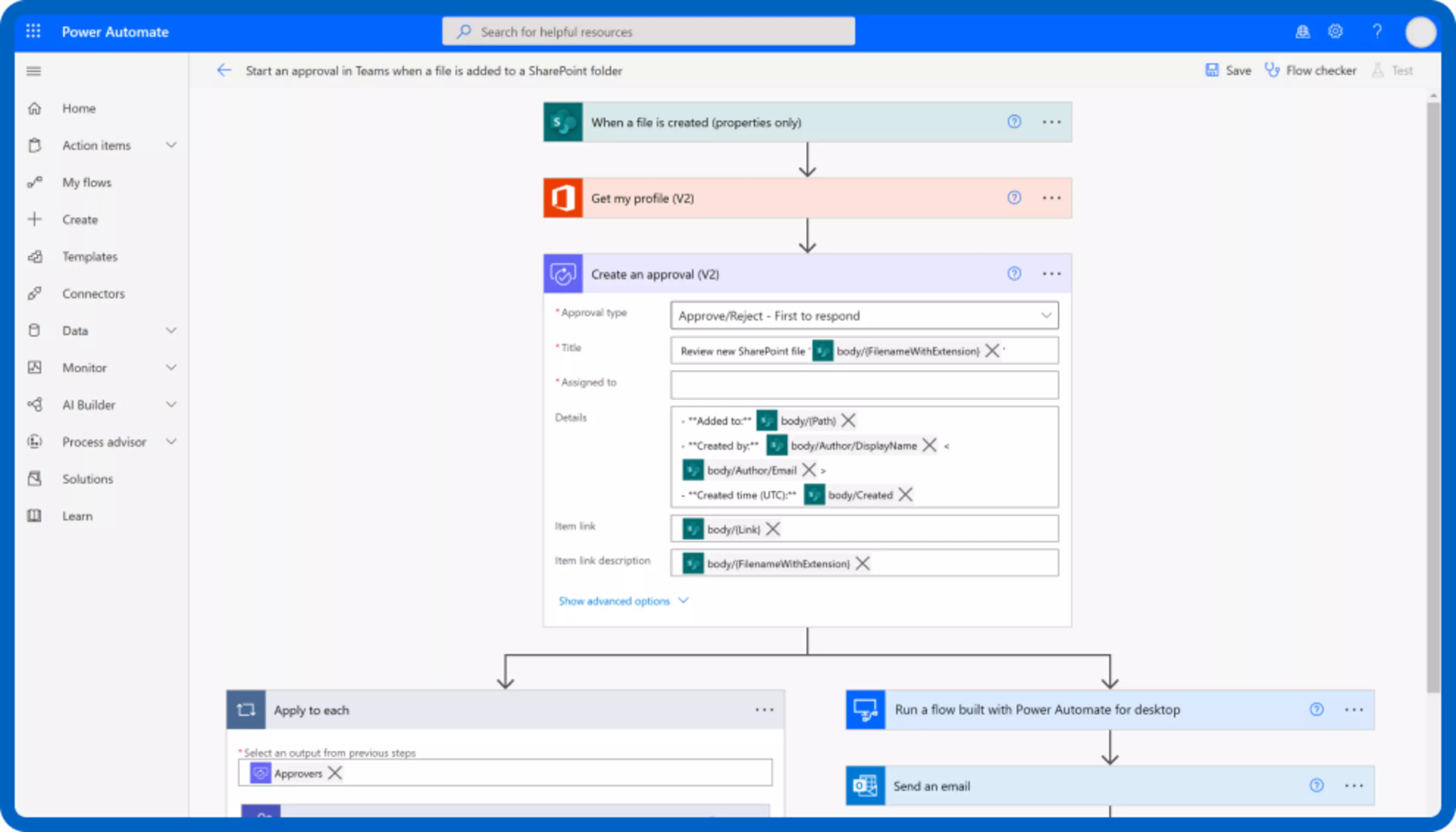
Task: Open the app launcher waffle icon
Action: 33,31
